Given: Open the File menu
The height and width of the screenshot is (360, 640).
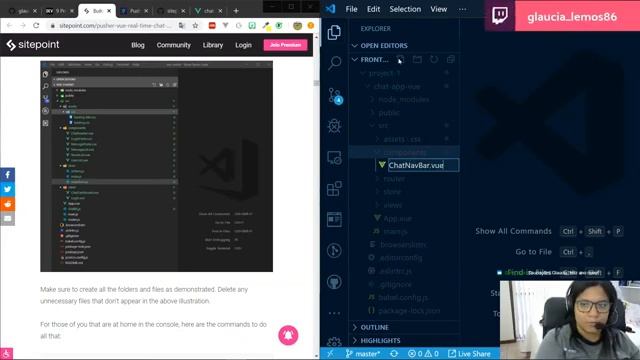Looking at the screenshot, I should point(351,9).
